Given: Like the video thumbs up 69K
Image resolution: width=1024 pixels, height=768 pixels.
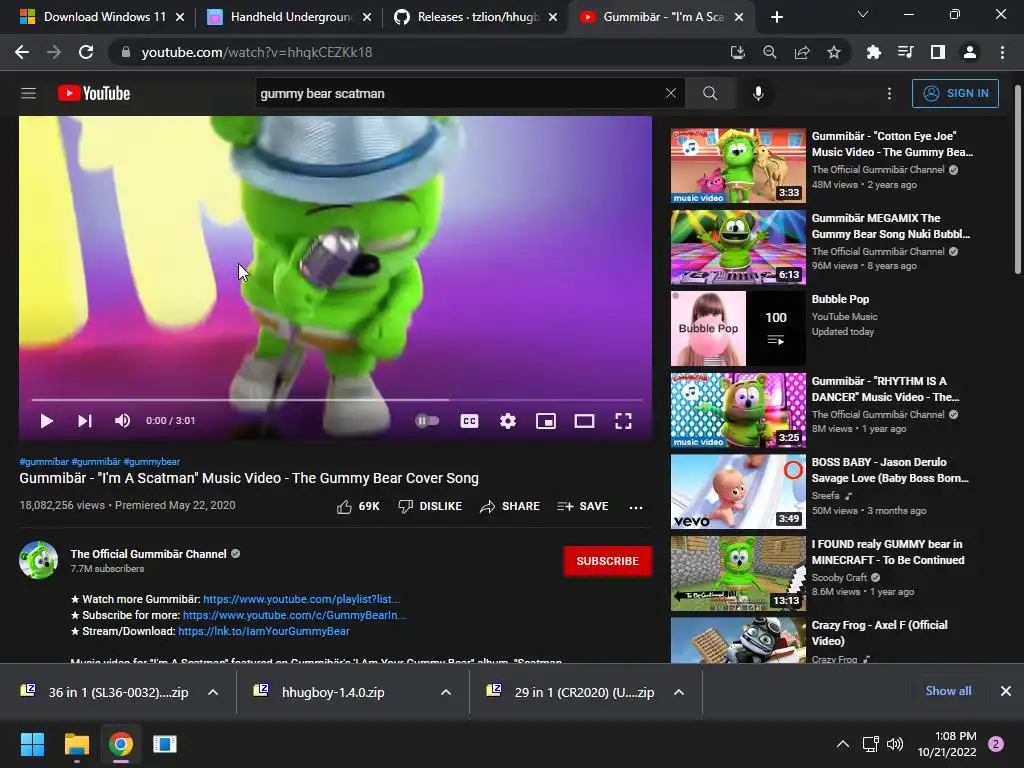Looking at the screenshot, I should (x=358, y=506).
